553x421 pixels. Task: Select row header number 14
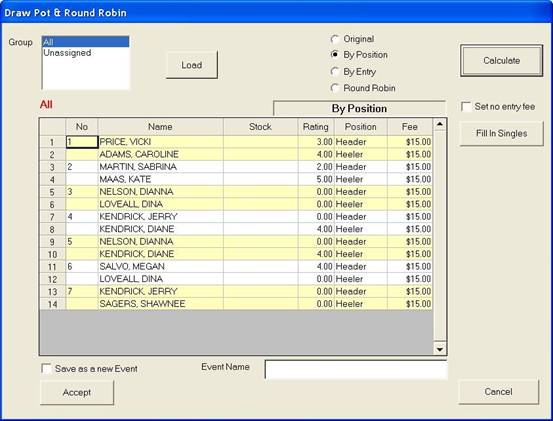click(x=52, y=304)
